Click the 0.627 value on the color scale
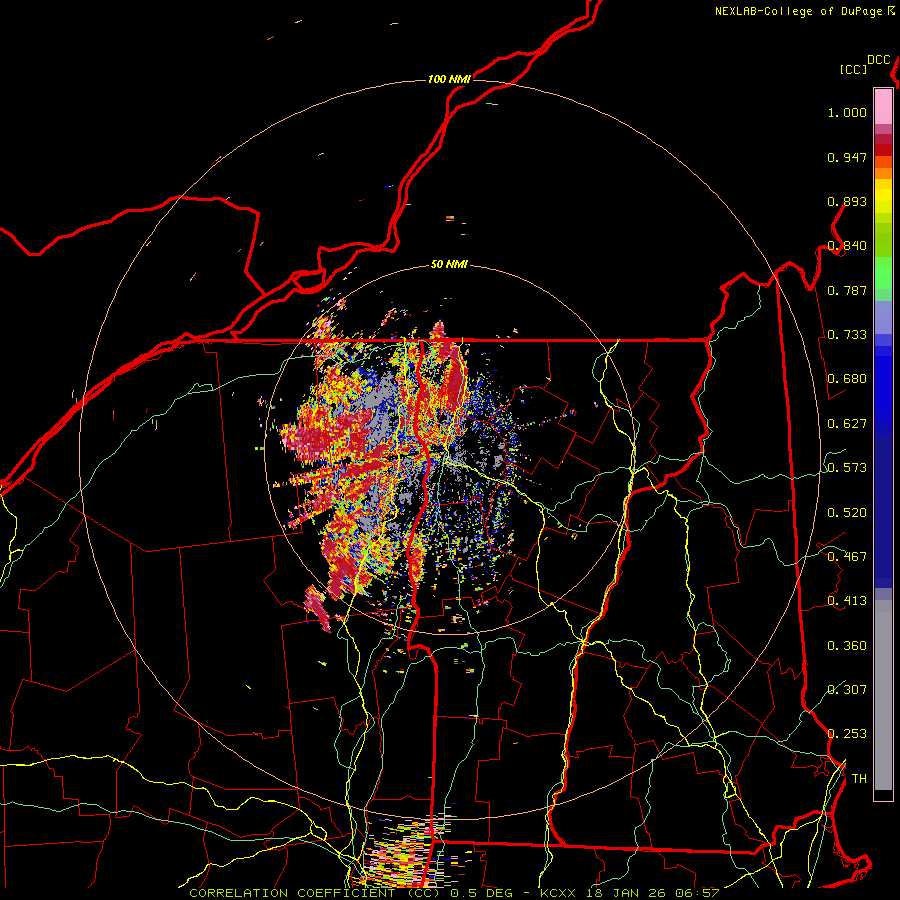Screen dimensions: 900x900 tap(847, 424)
